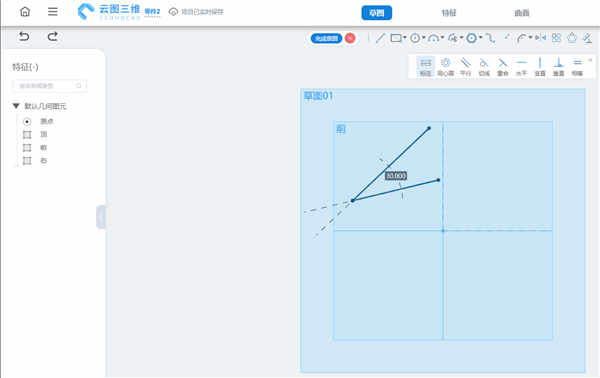
Task: Click the blue finish sketch button
Action: 326,38
